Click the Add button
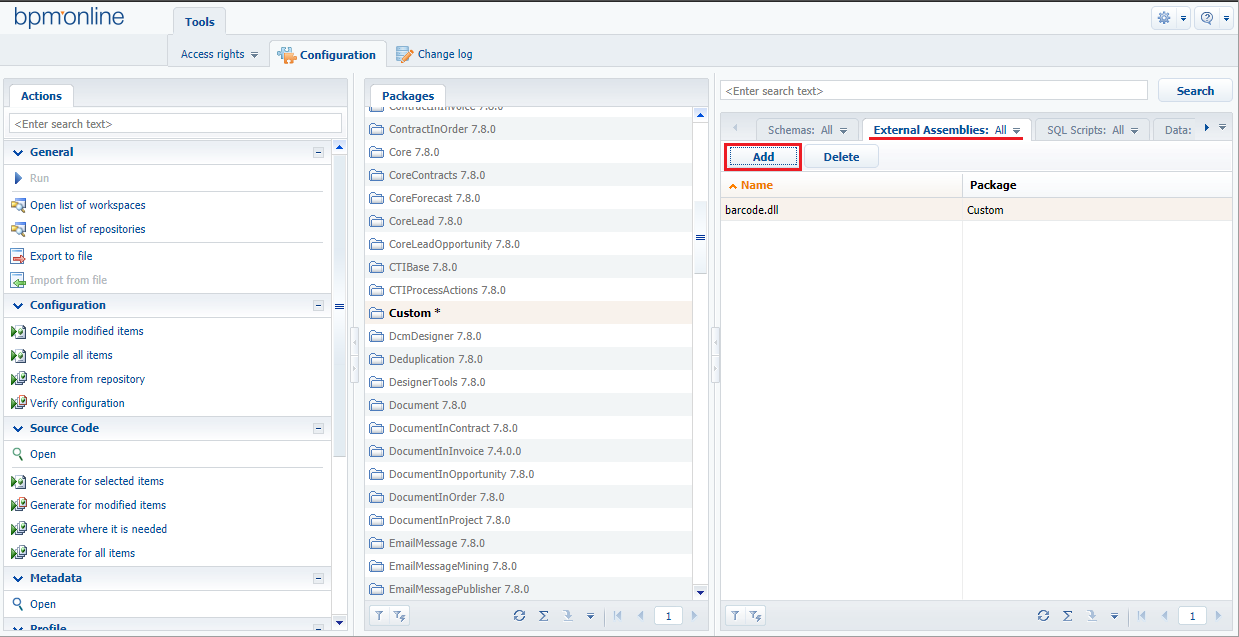1239x637 pixels. click(x=763, y=157)
